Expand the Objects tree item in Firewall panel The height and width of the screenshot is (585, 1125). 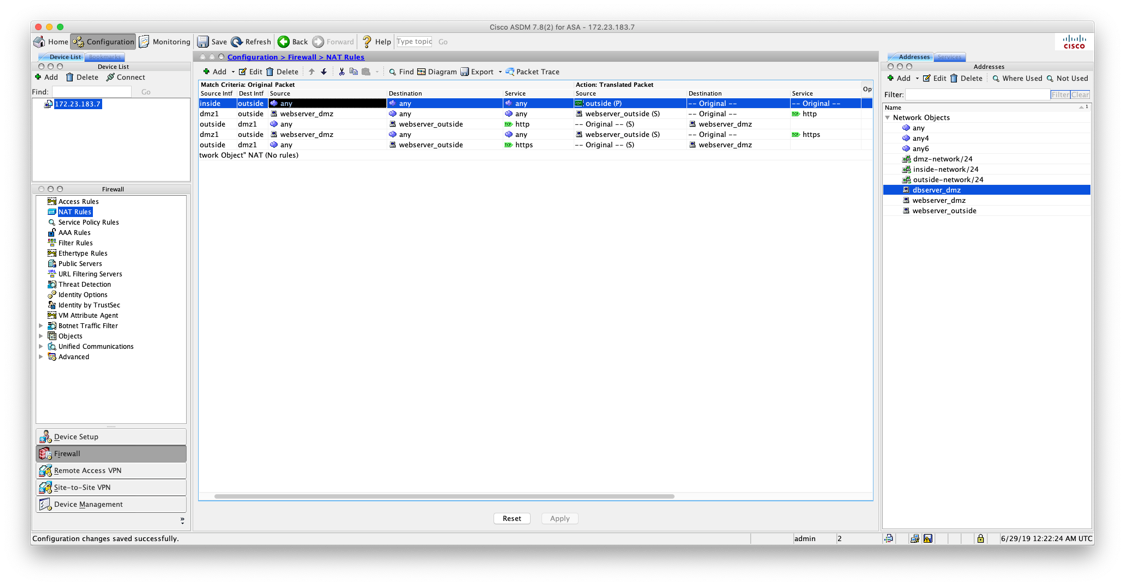click(x=39, y=335)
